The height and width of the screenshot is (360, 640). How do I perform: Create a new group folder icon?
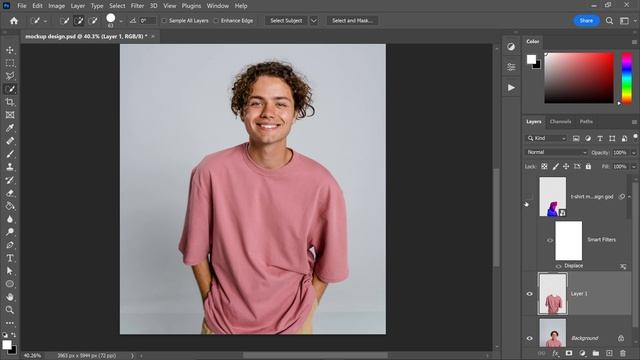[x=596, y=353]
